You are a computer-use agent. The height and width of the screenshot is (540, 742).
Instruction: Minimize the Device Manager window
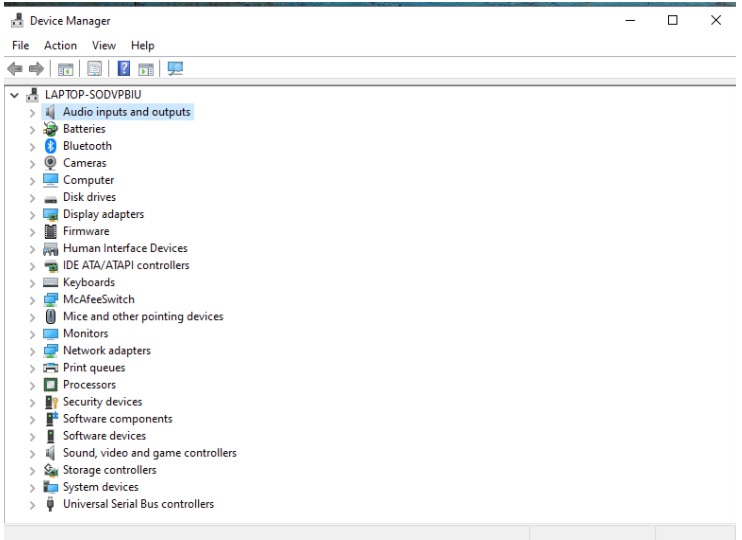(x=630, y=20)
